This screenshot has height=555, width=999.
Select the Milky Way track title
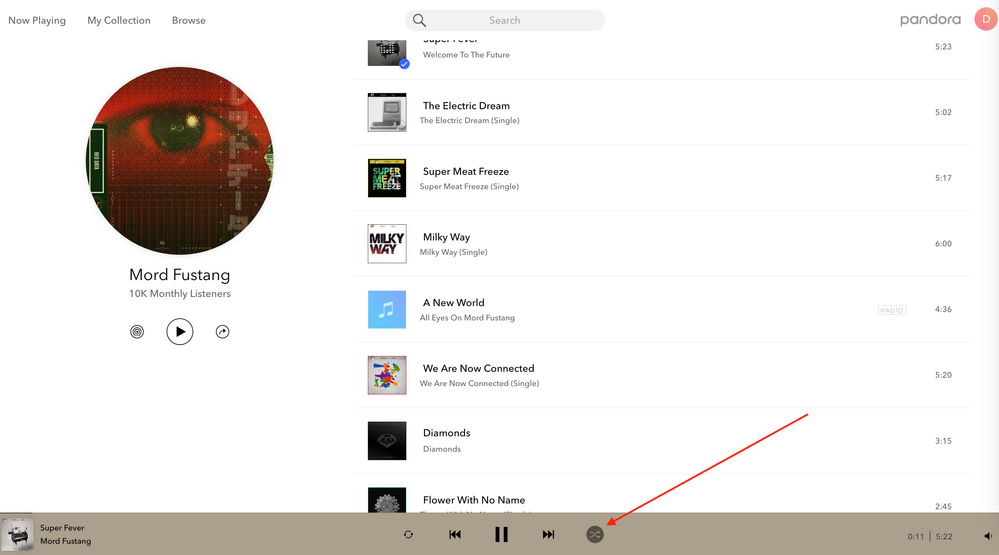(x=446, y=237)
